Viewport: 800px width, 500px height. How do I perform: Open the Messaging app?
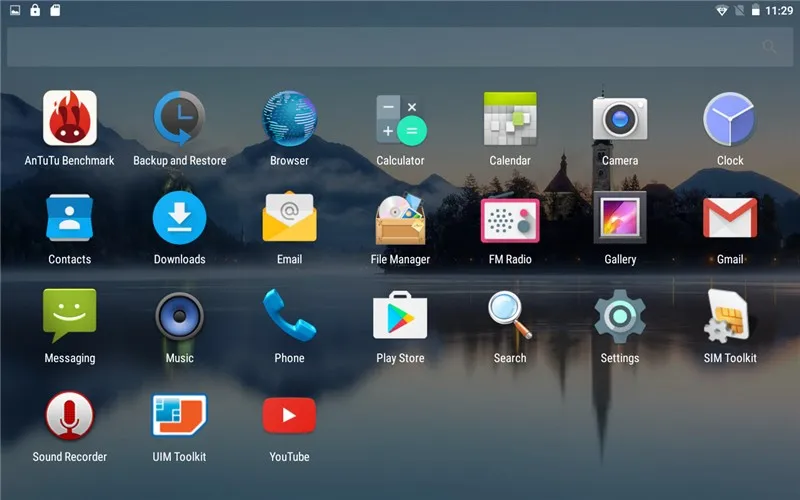tap(69, 315)
